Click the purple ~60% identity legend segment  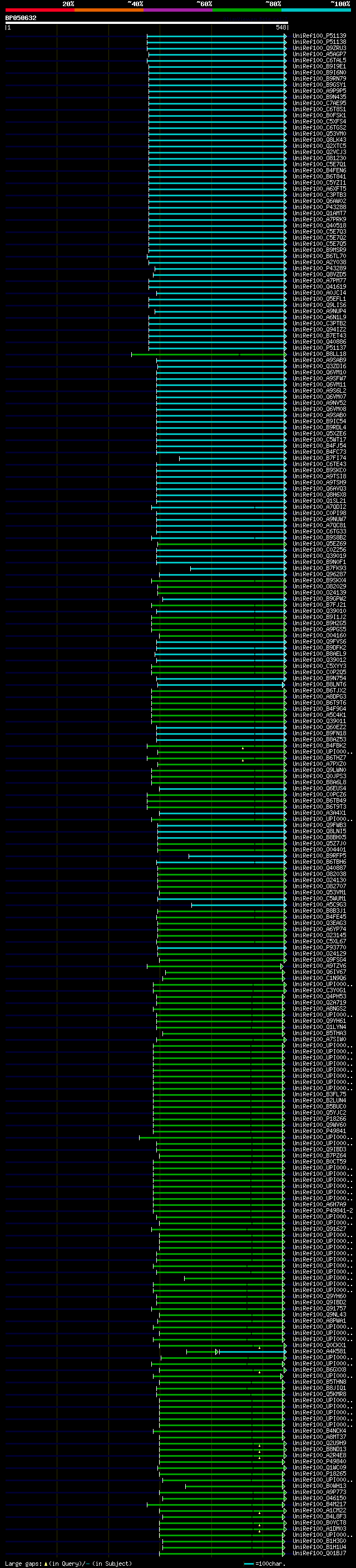177,10
